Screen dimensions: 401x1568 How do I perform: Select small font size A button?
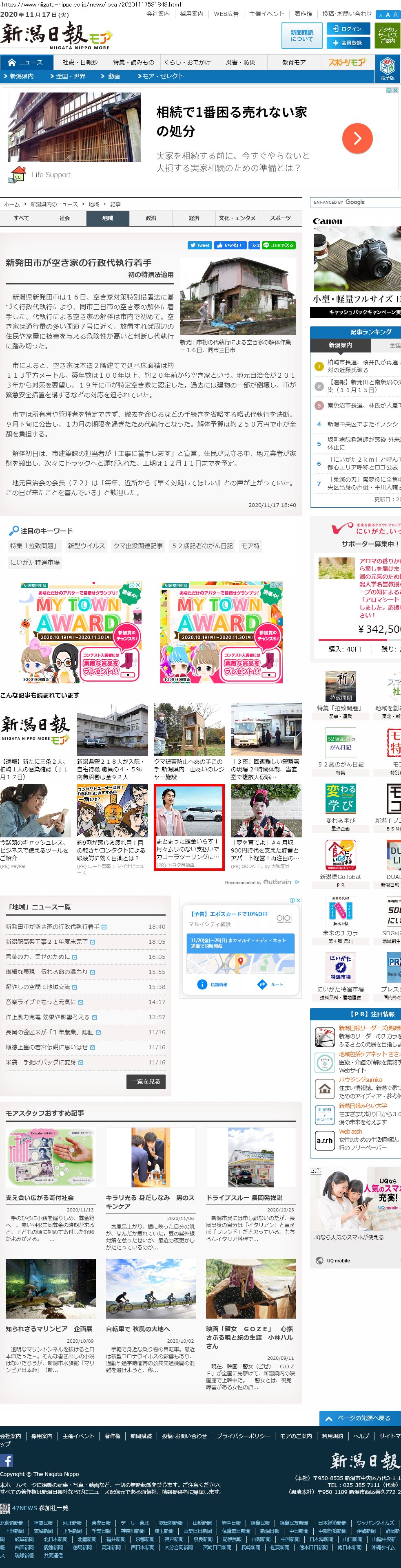point(380,15)
